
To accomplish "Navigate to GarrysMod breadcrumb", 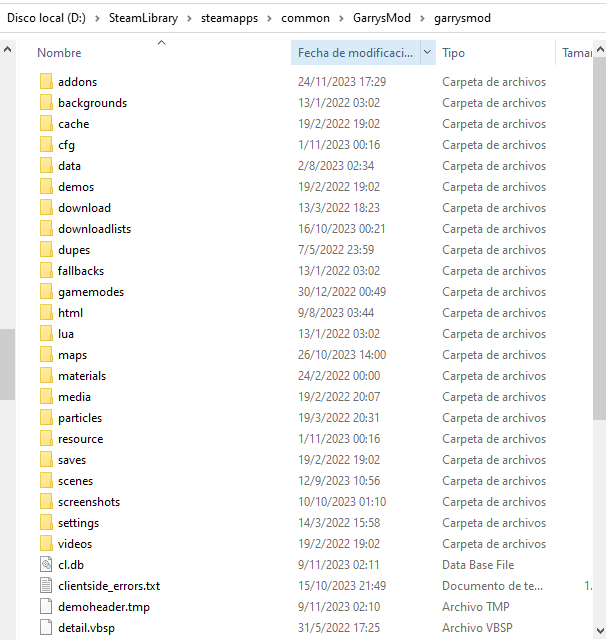I will pyautogui.click(x=382, y=18).
